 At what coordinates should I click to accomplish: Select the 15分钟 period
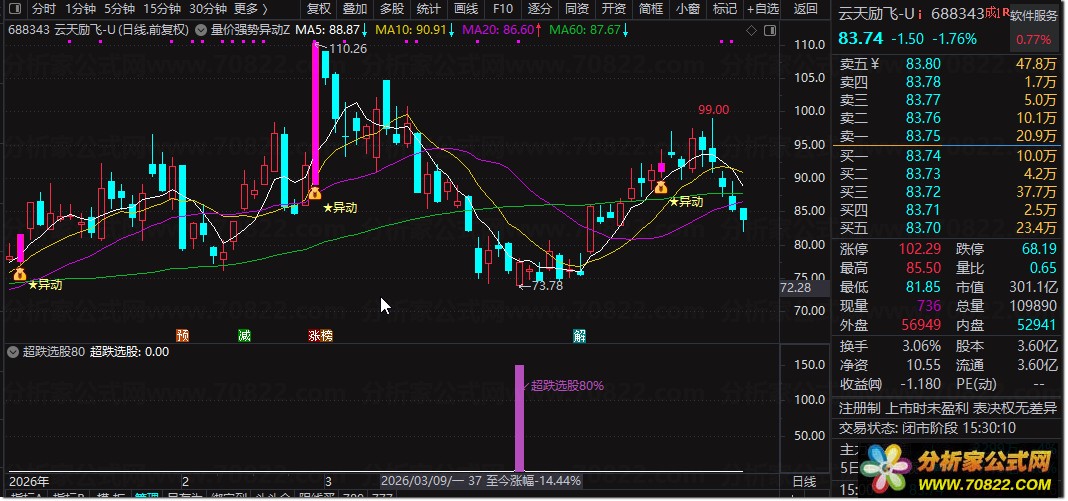pyautogui.click(x=162, y=9)
